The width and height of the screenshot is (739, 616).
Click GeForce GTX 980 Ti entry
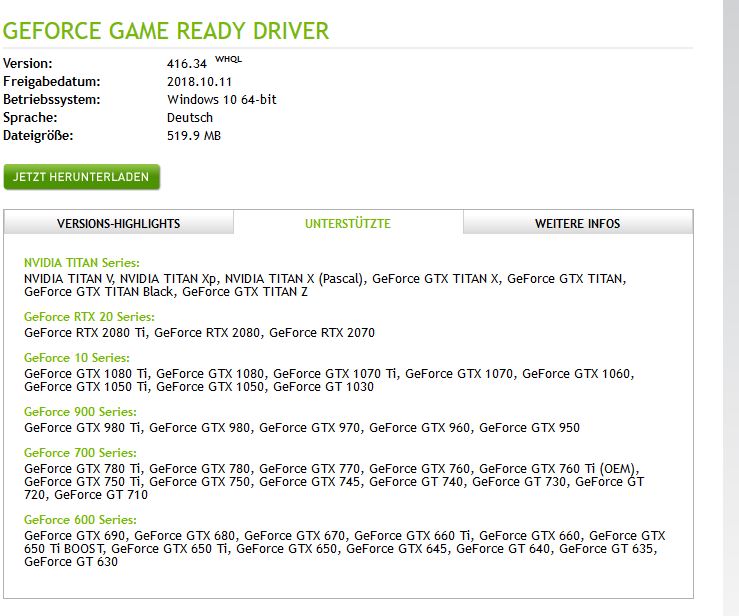[82, 427]
